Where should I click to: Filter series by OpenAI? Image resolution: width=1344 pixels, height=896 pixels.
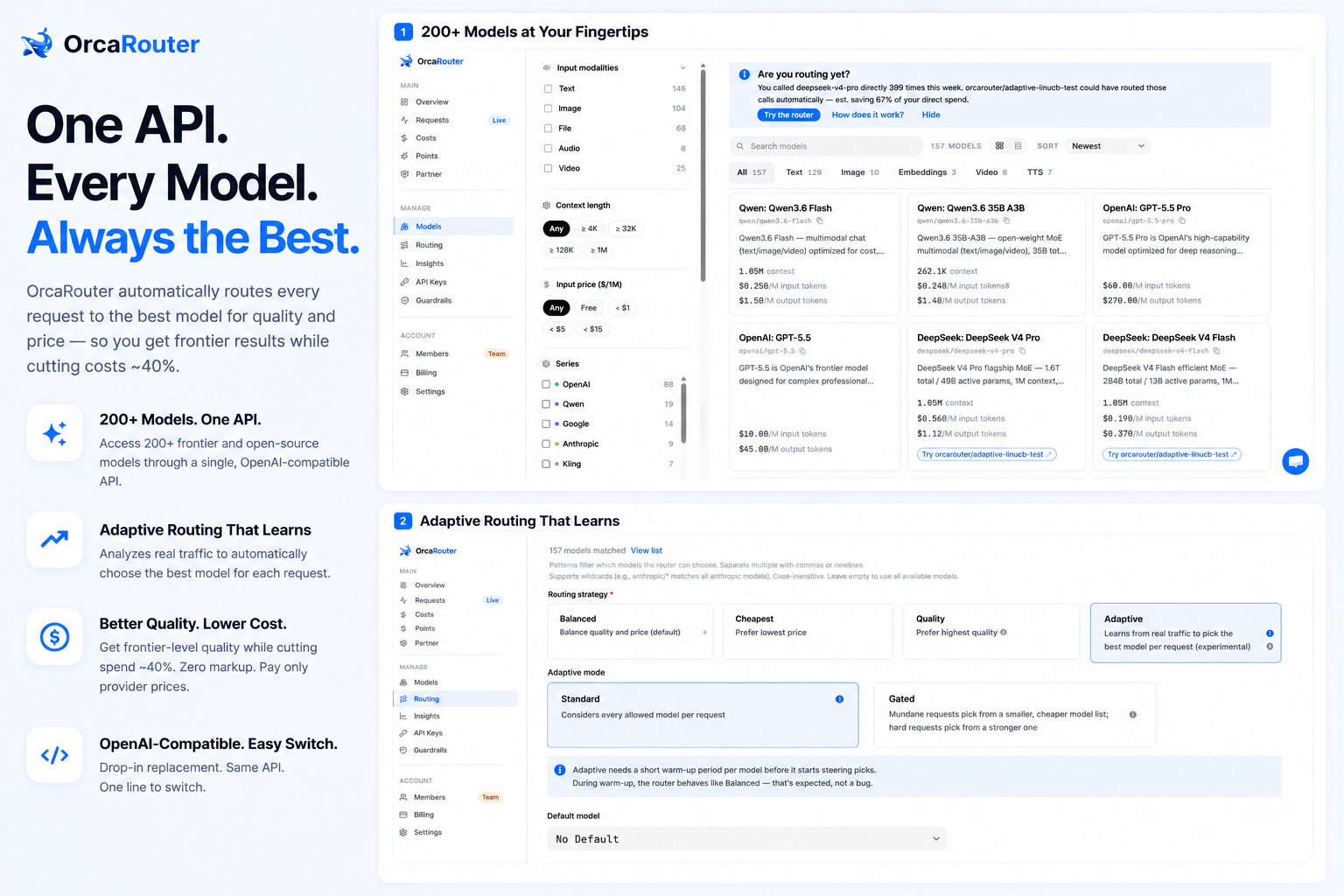click(x=546, y=384)
